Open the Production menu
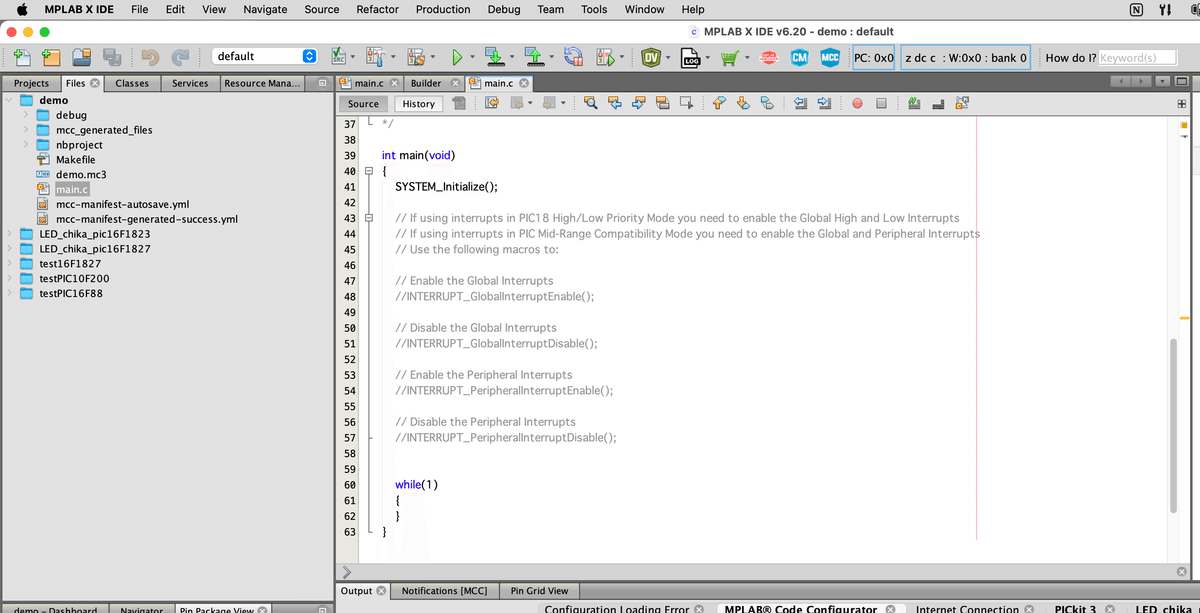 click(443, 9)
